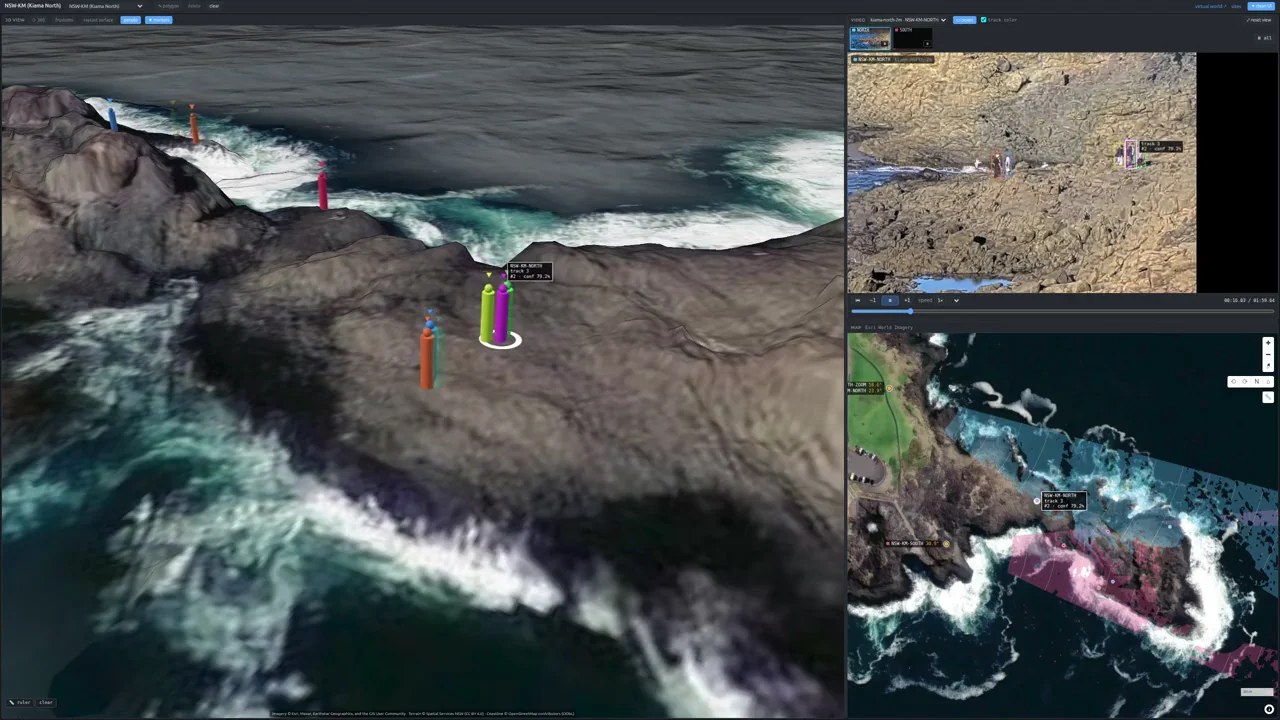The width and height of the screenshot is (1280, 720).
Task: Click the video timeline slider handle
Action: pyautogui.click(x=910, y=311)
